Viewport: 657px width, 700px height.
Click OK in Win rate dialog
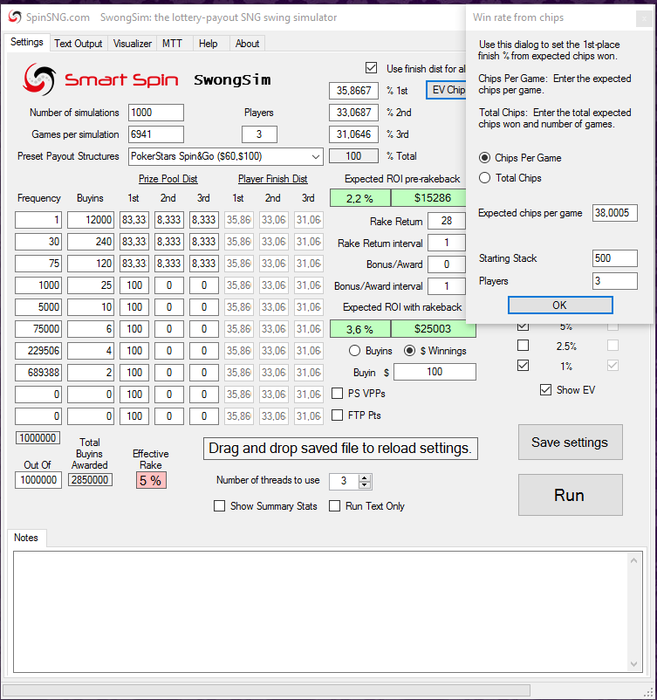coord(560,305)
